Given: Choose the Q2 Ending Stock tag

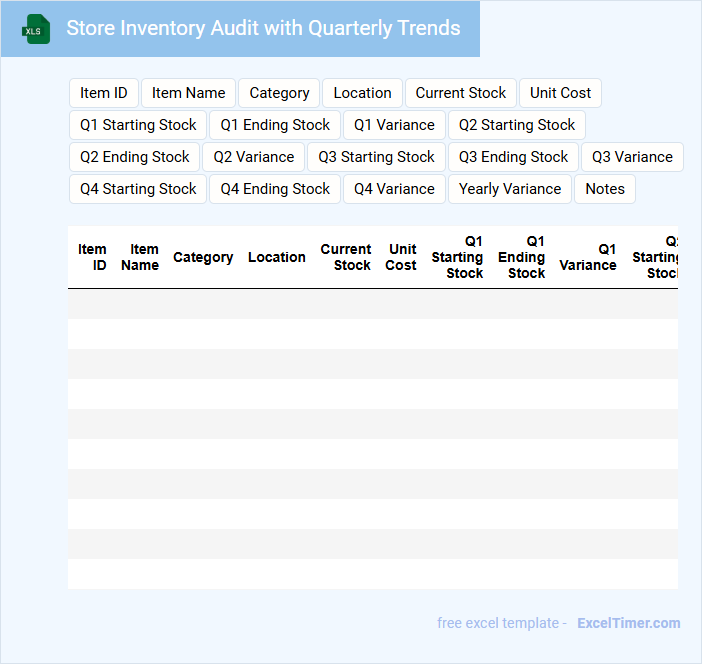Looking at the screenshot, I should click(x=135, y=157).
